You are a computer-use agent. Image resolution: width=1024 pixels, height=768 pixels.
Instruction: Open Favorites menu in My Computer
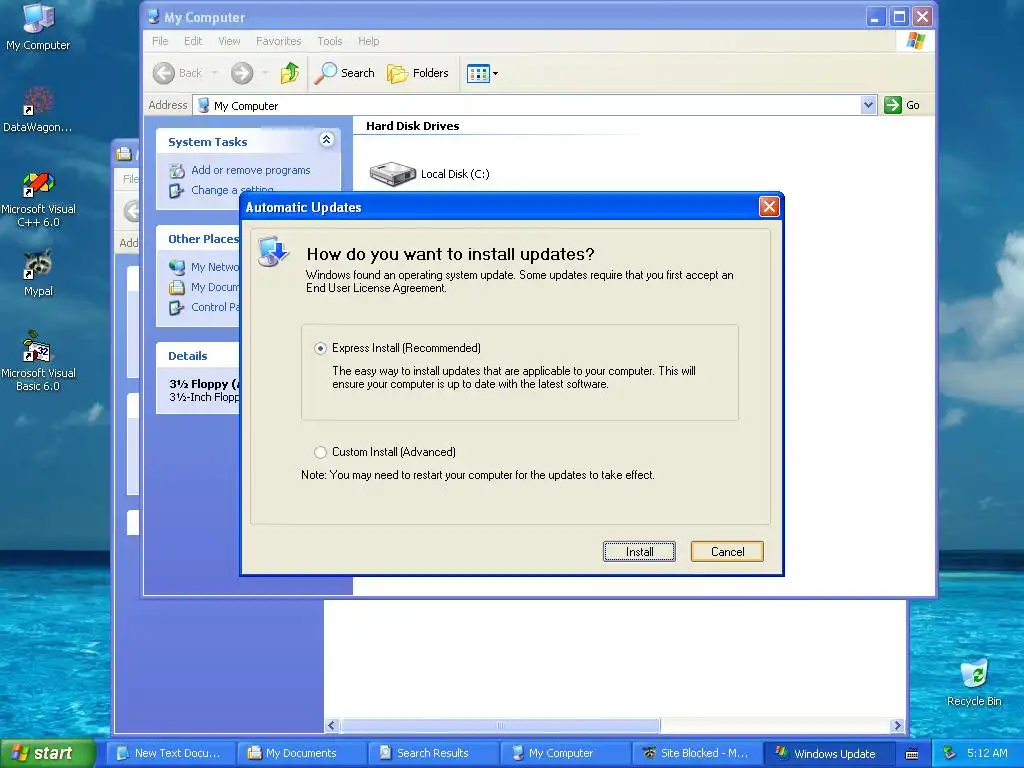coord(279,41)
